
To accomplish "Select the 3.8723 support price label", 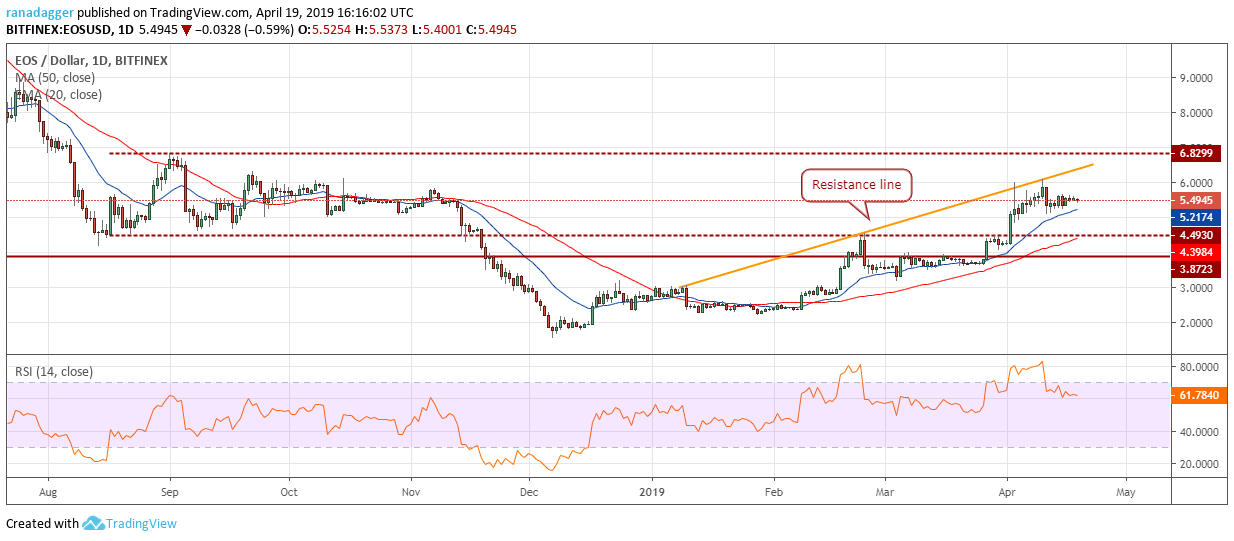I will coord(1195,270).
